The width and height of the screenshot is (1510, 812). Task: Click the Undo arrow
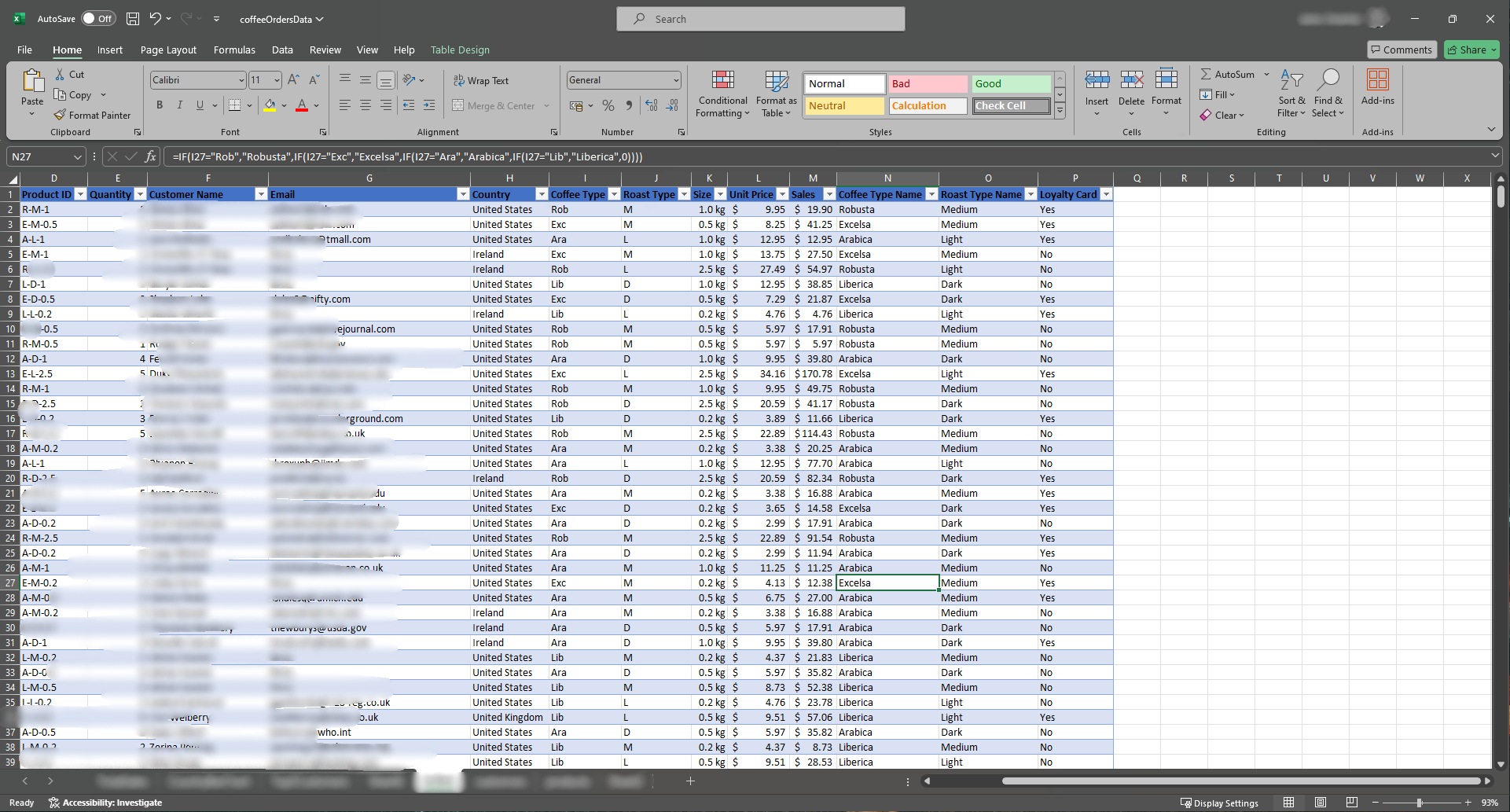[x=156, y=19]
